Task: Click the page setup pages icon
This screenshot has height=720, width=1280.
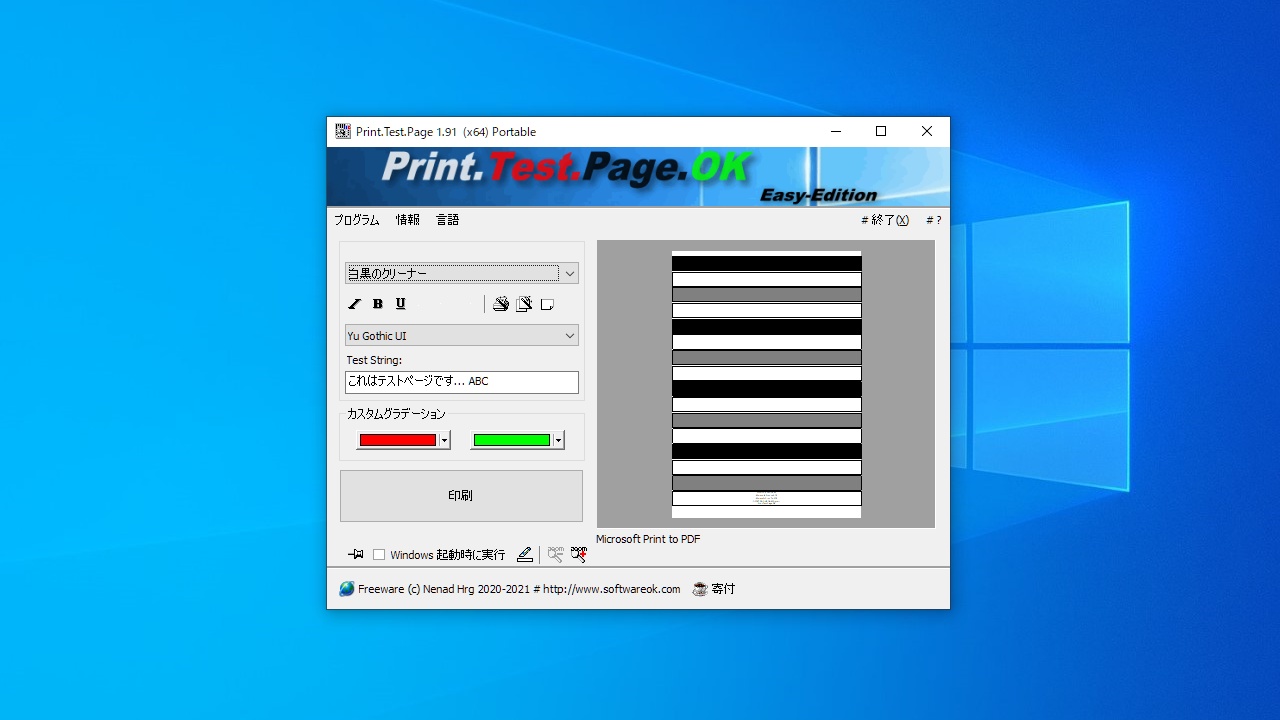Action: (524, 304)
